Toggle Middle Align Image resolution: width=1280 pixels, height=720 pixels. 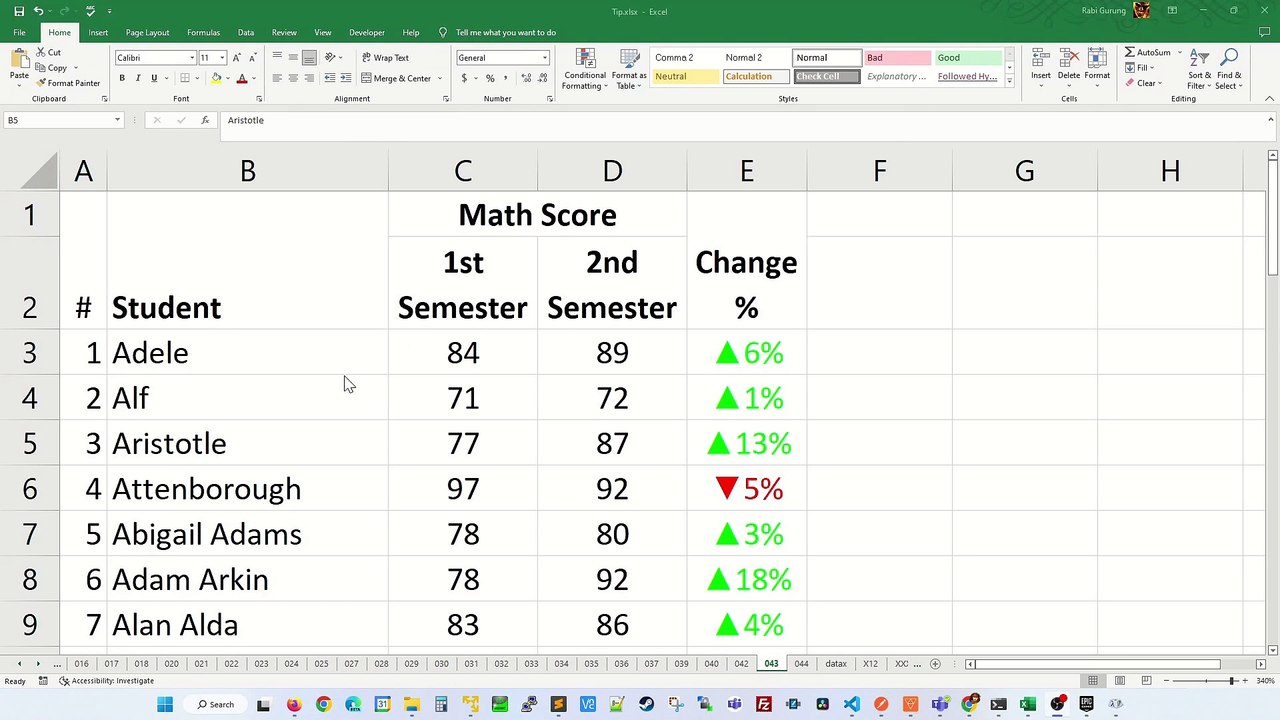tap(293, 57)
